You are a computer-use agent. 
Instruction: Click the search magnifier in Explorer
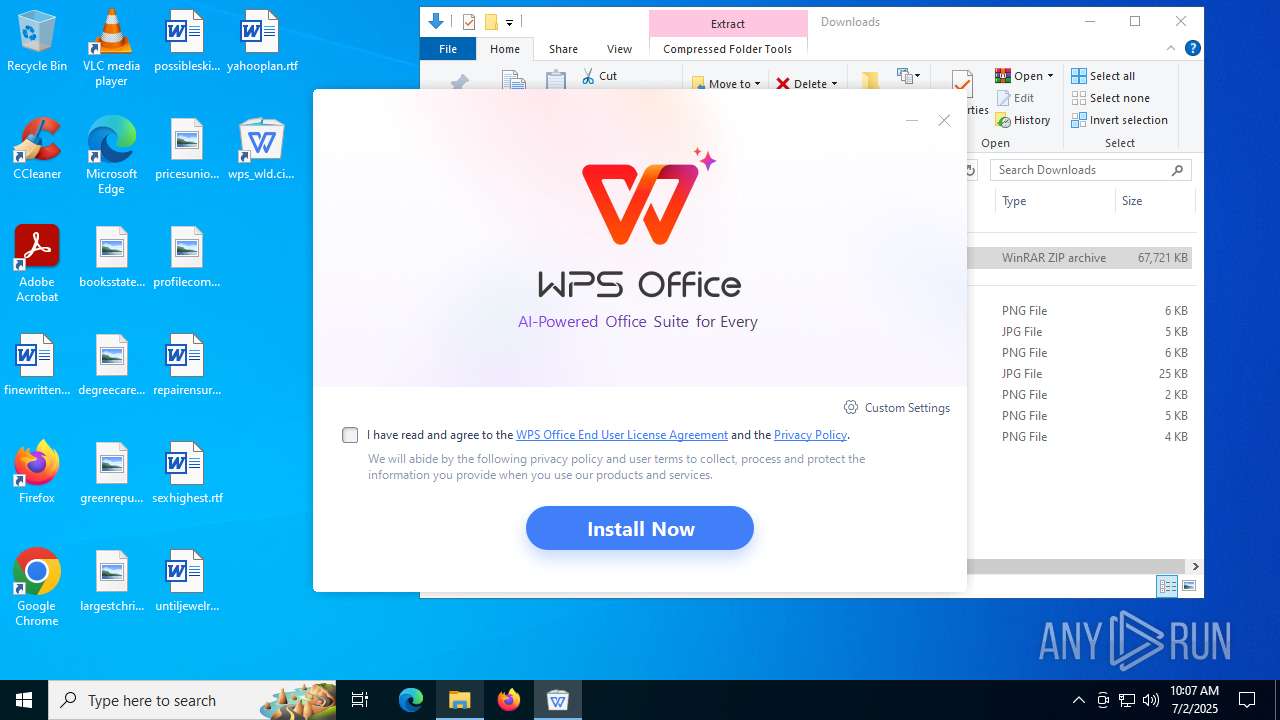point(1177,170)
